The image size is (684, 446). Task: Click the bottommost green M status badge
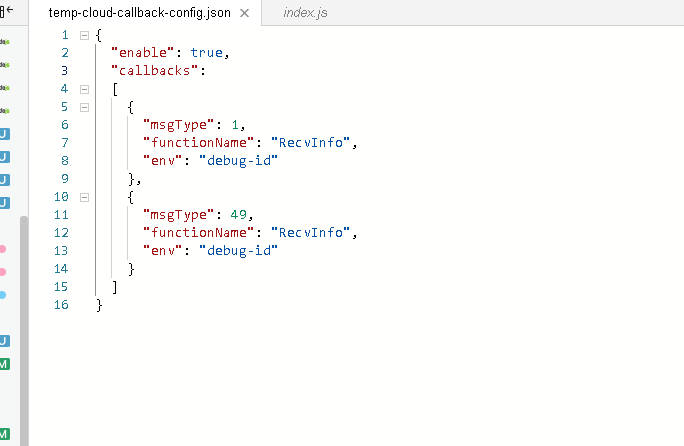click(x=4, y=432)
